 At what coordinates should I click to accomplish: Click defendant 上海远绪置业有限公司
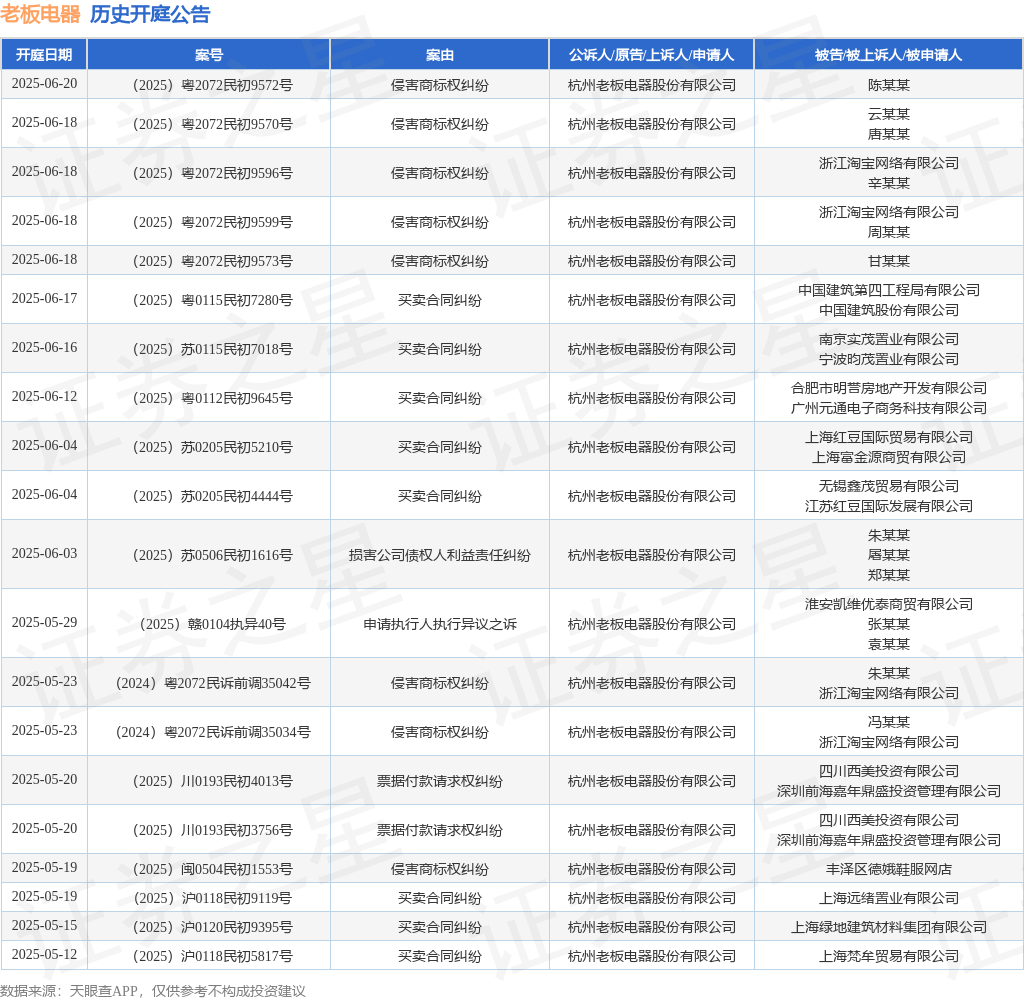click(x=889, y=898)
